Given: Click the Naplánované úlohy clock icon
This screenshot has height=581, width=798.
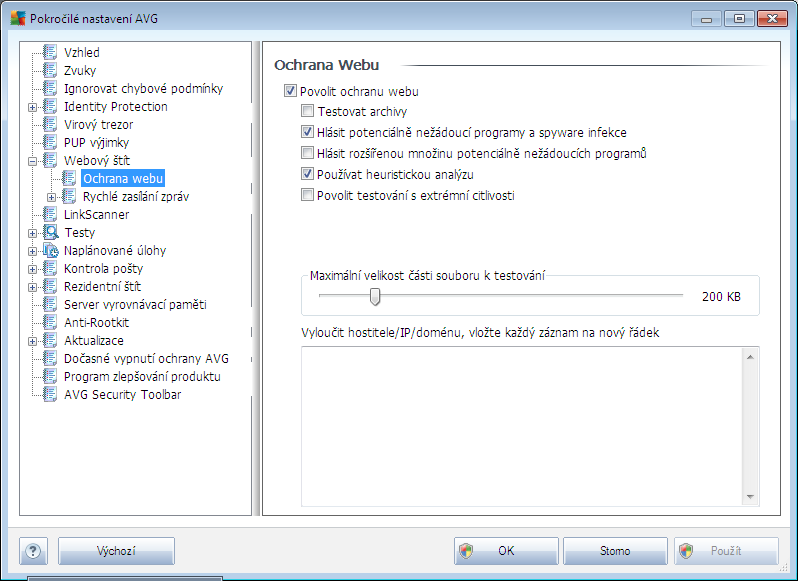Looking at the screenshot, I should pyautogui.click(x=50, y=250).
